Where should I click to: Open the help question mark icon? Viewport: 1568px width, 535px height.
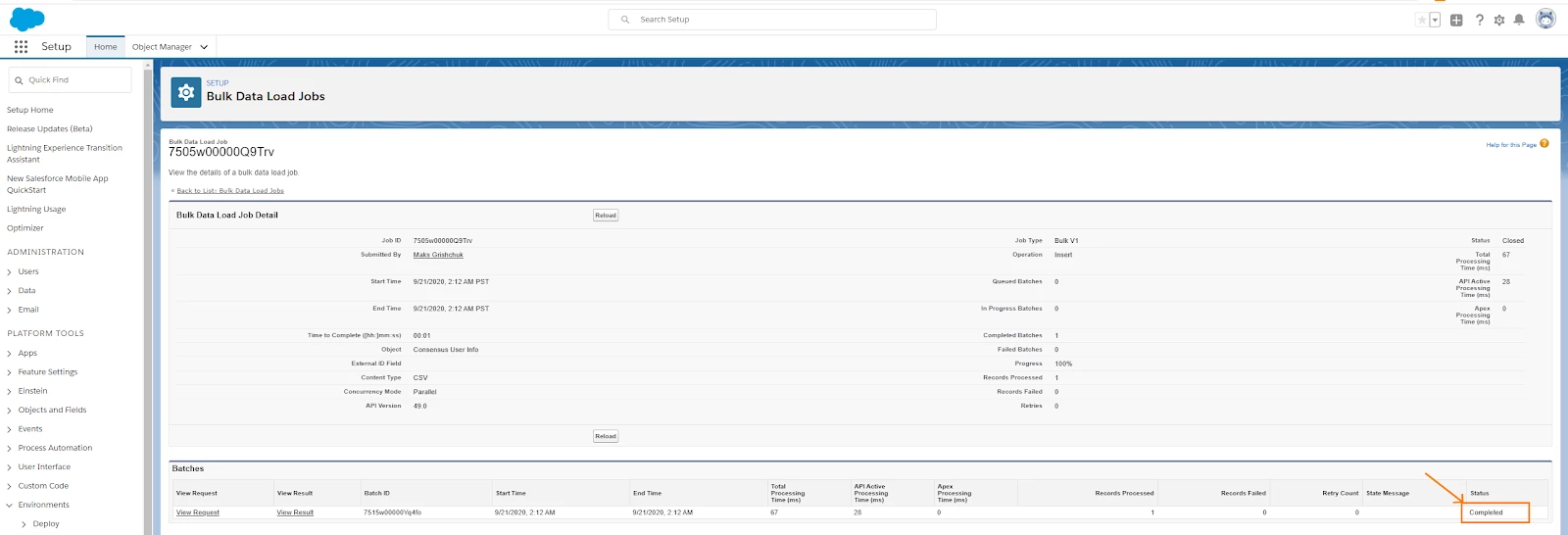pos(1479,20)
